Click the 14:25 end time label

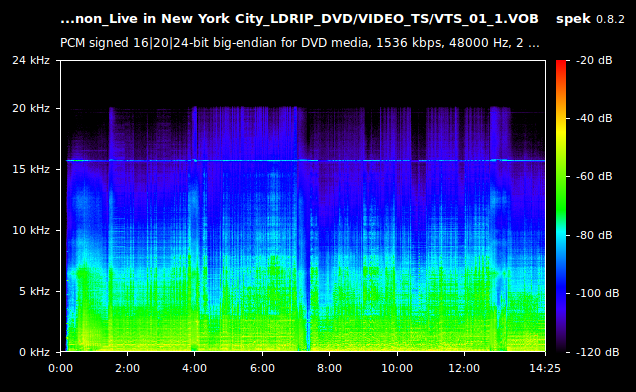coord(545,368)
